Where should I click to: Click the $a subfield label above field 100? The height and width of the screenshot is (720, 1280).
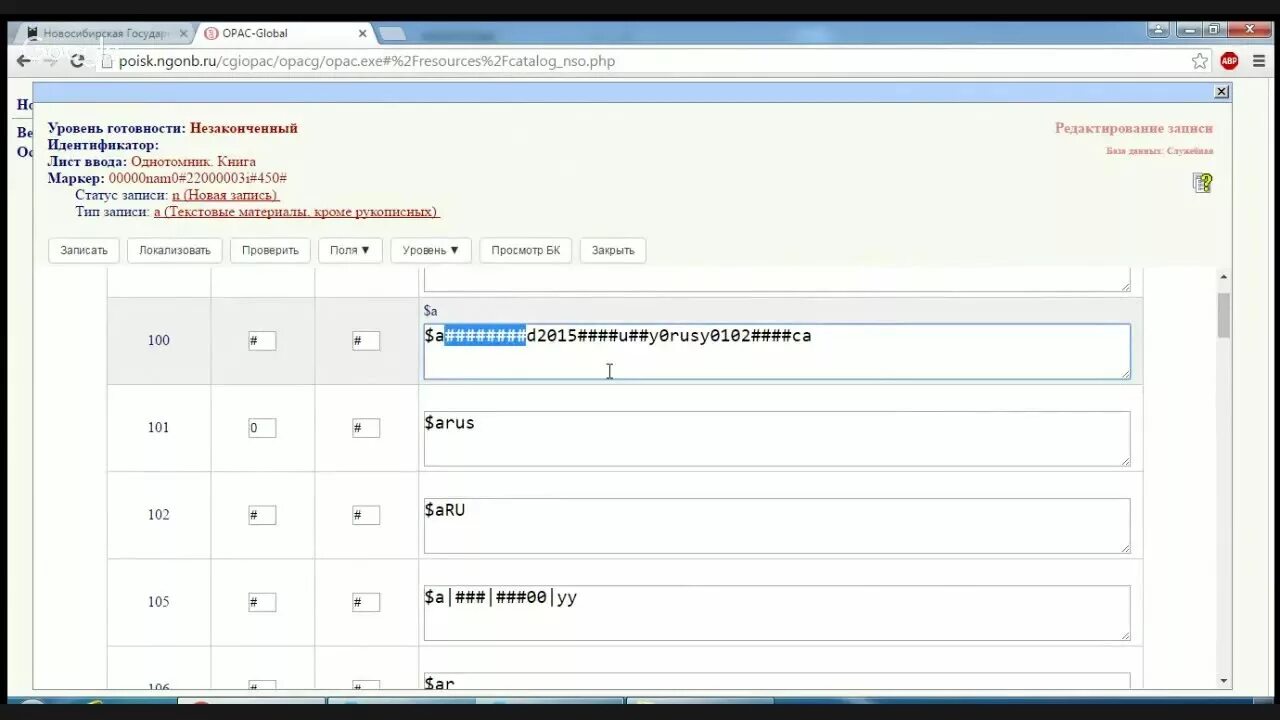click(430, 311)
